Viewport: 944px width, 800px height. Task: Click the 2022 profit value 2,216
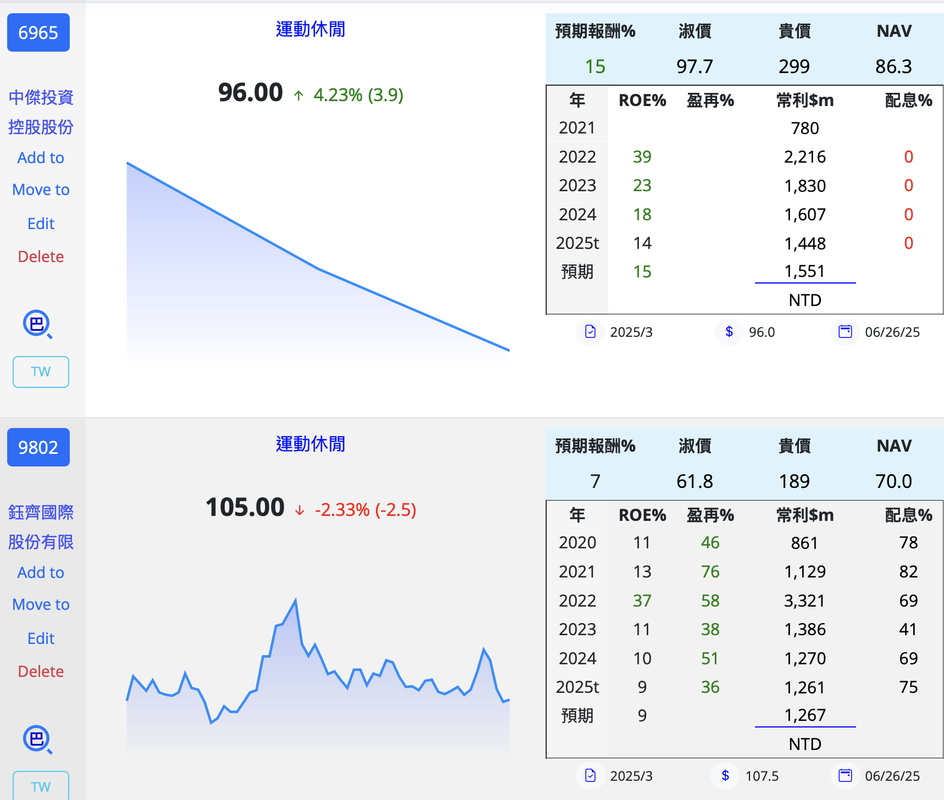click(x=805, y=157)
